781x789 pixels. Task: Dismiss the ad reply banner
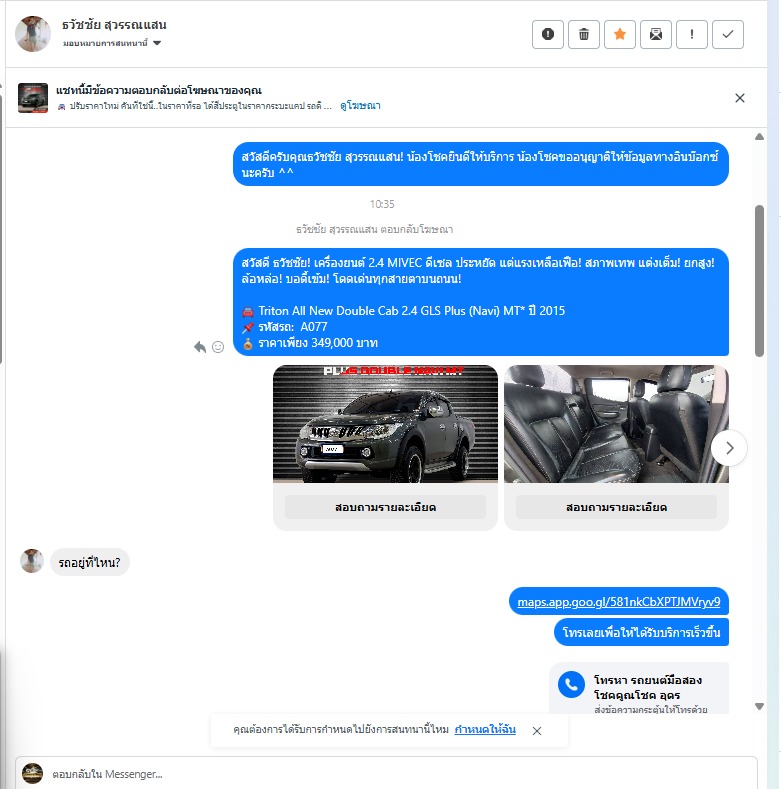pyautogui.click(x=740, y=98)
